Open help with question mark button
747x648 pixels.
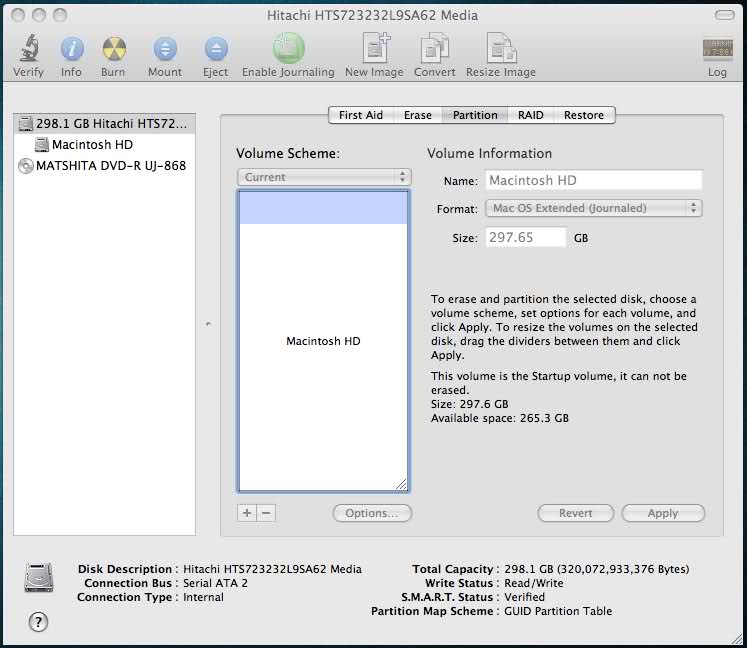point(38,622)
